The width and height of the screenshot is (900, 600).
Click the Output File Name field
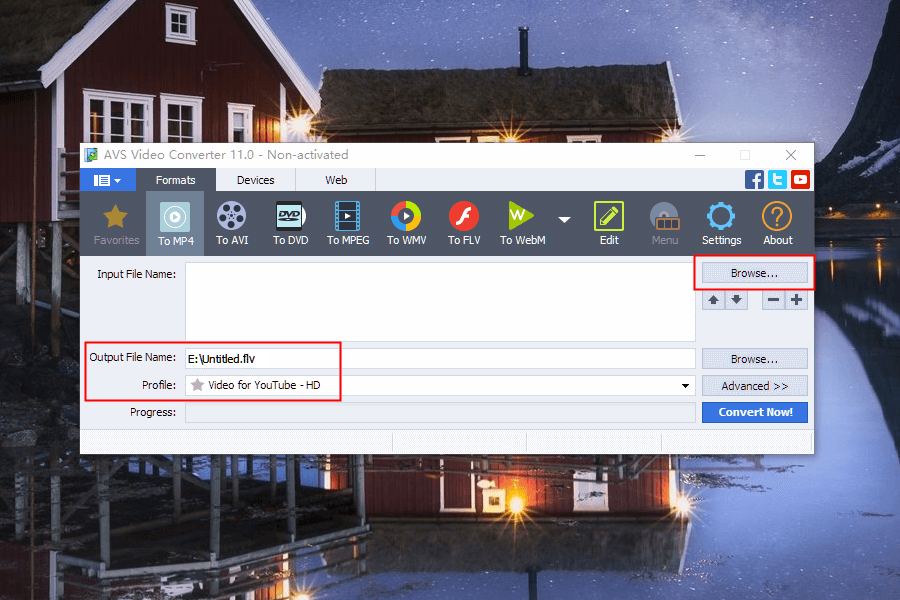pyautogui.click(x=440, y=358)
